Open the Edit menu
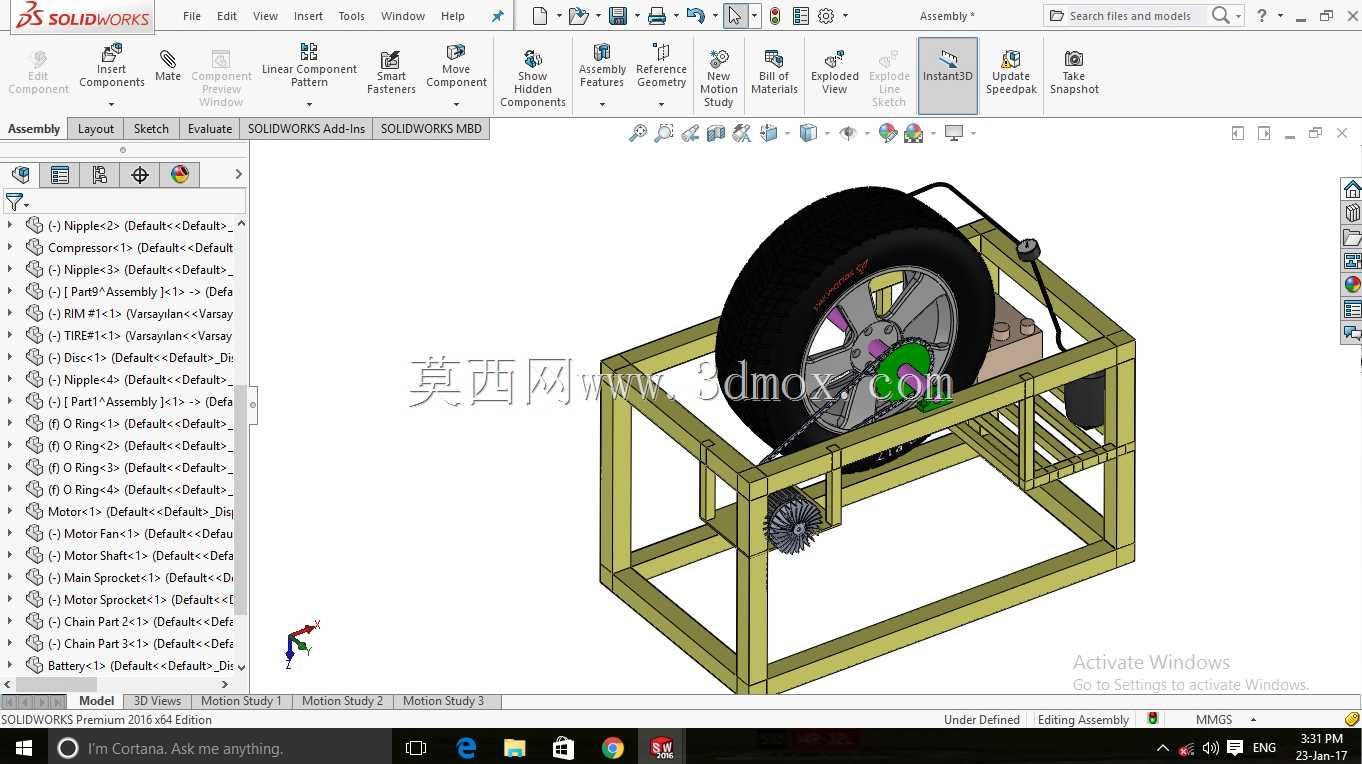This screenshot has width=1362, height=764. tap(227, 16)
